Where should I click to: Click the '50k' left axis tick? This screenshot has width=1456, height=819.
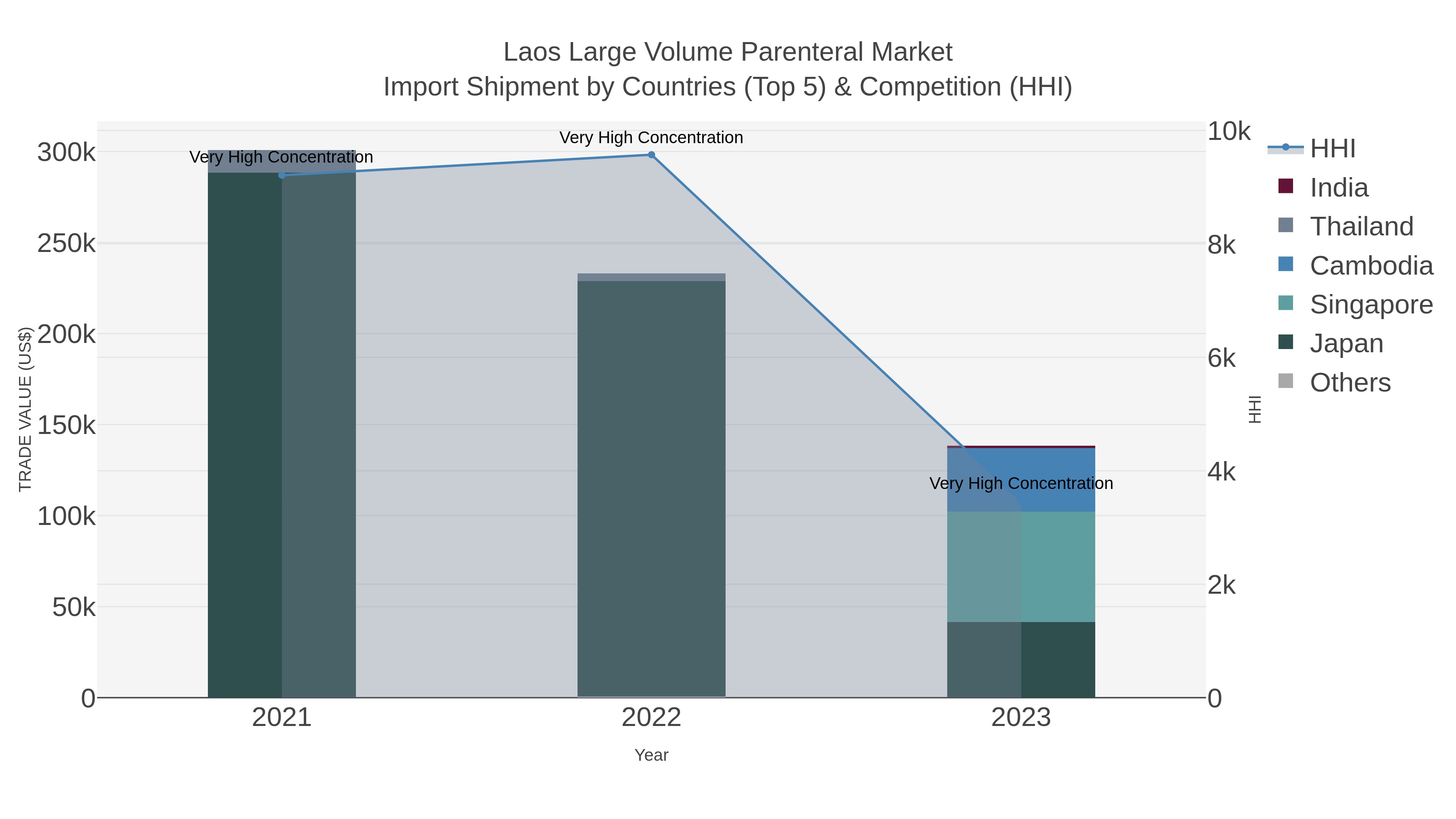click(x=74, y=607)
